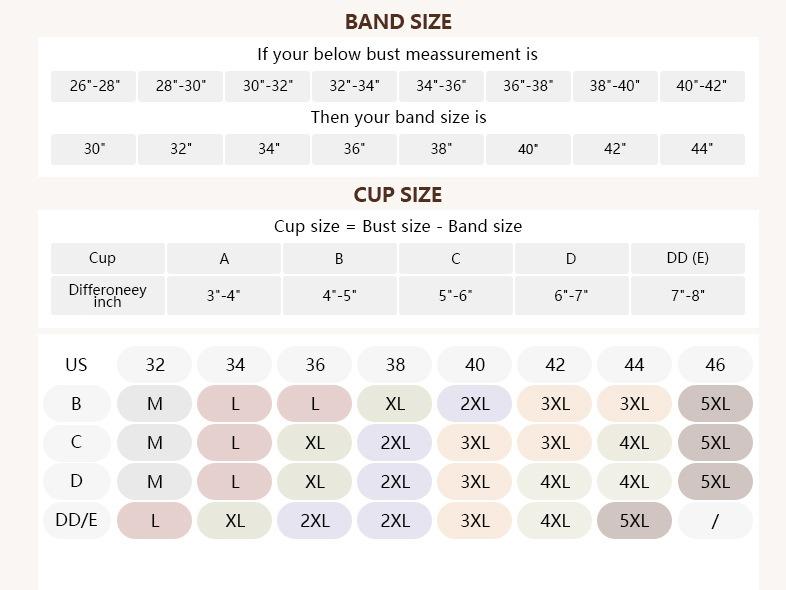Click the 26"-28" below bust measurement cell
The image size is (786, 590).
(x=94, y=86)
